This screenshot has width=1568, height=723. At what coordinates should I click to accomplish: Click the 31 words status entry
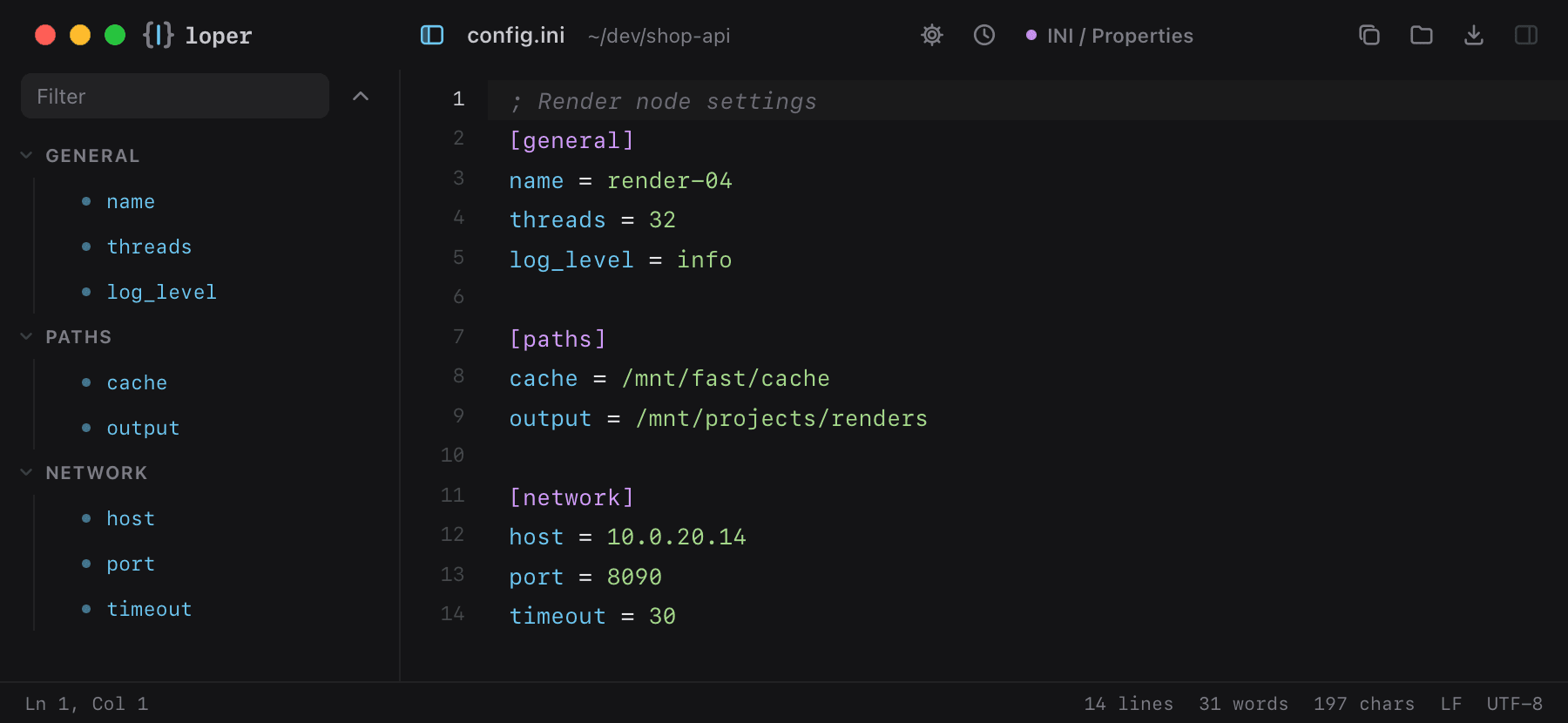(1243, 704)
